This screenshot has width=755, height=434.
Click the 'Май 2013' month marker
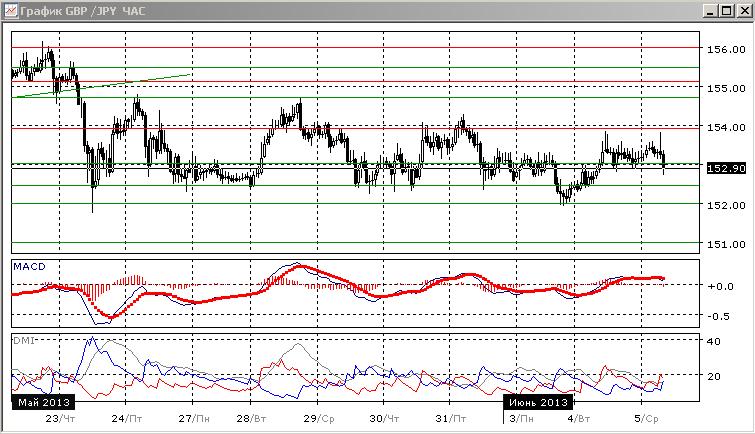tap(44, 402)
